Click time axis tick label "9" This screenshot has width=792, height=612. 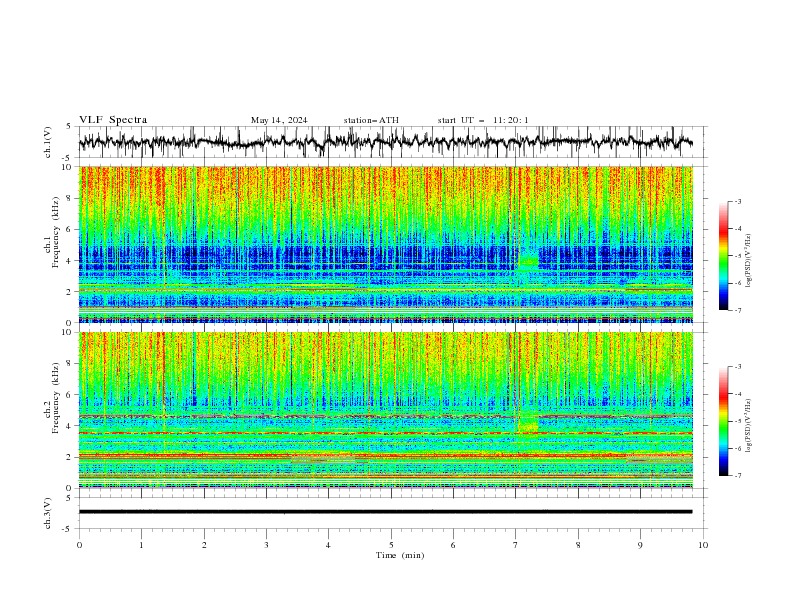pyautogui.click(x=640, y=545)
